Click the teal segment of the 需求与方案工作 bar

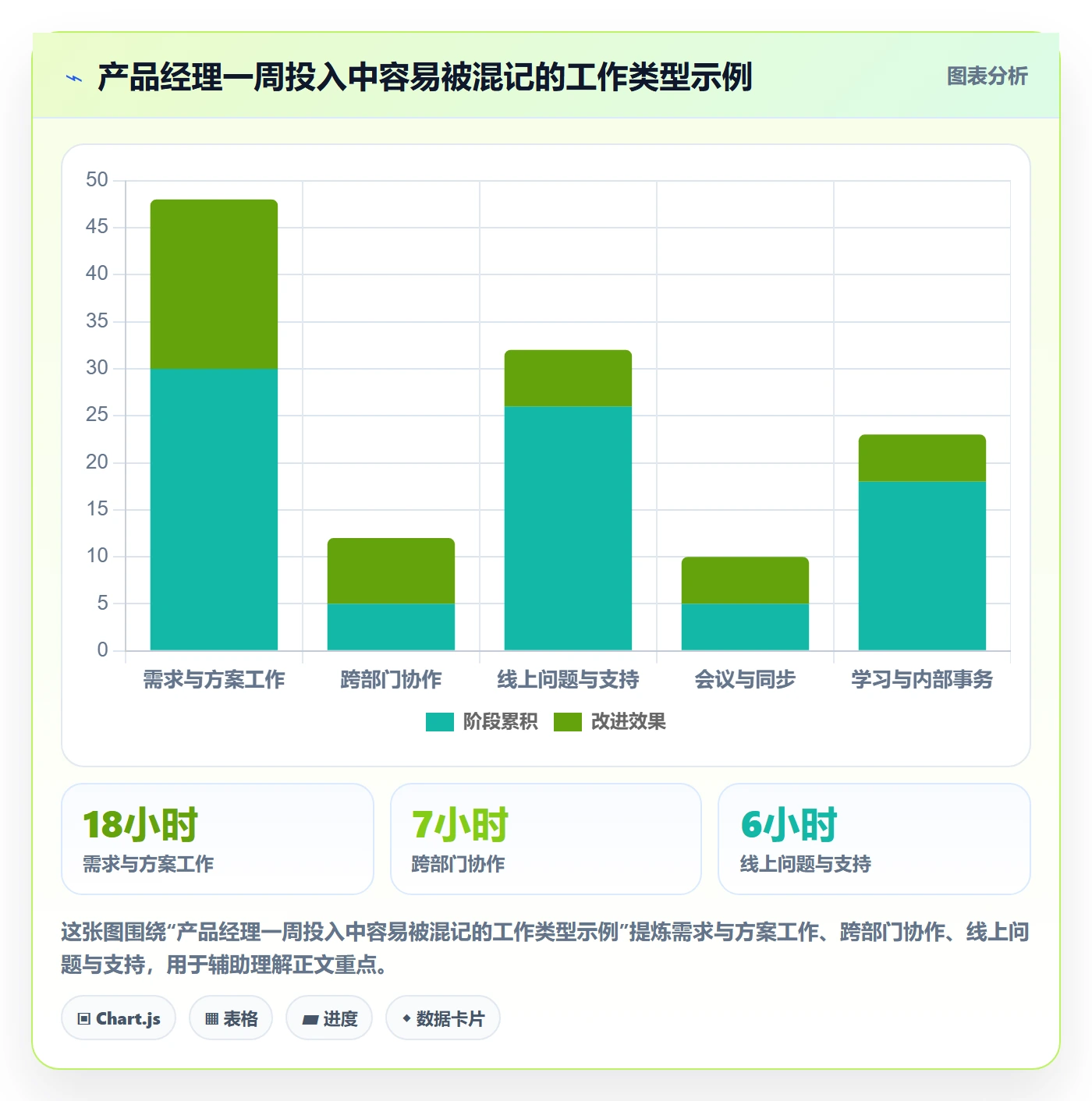tap(214, 509)
